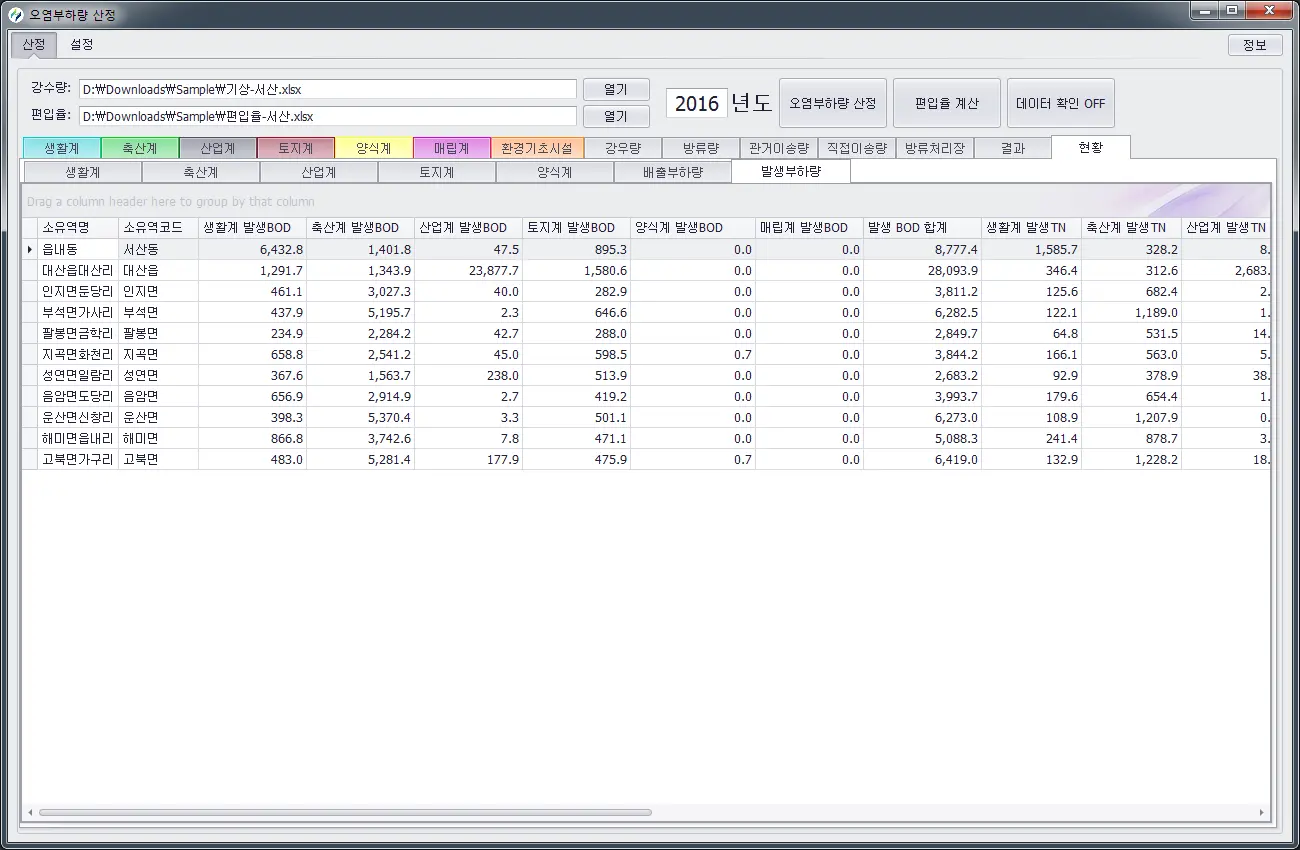This screenshot has width=1300, height=850.
Task: Open the 생활계 sub-tab in 현황
Action: 83,172
